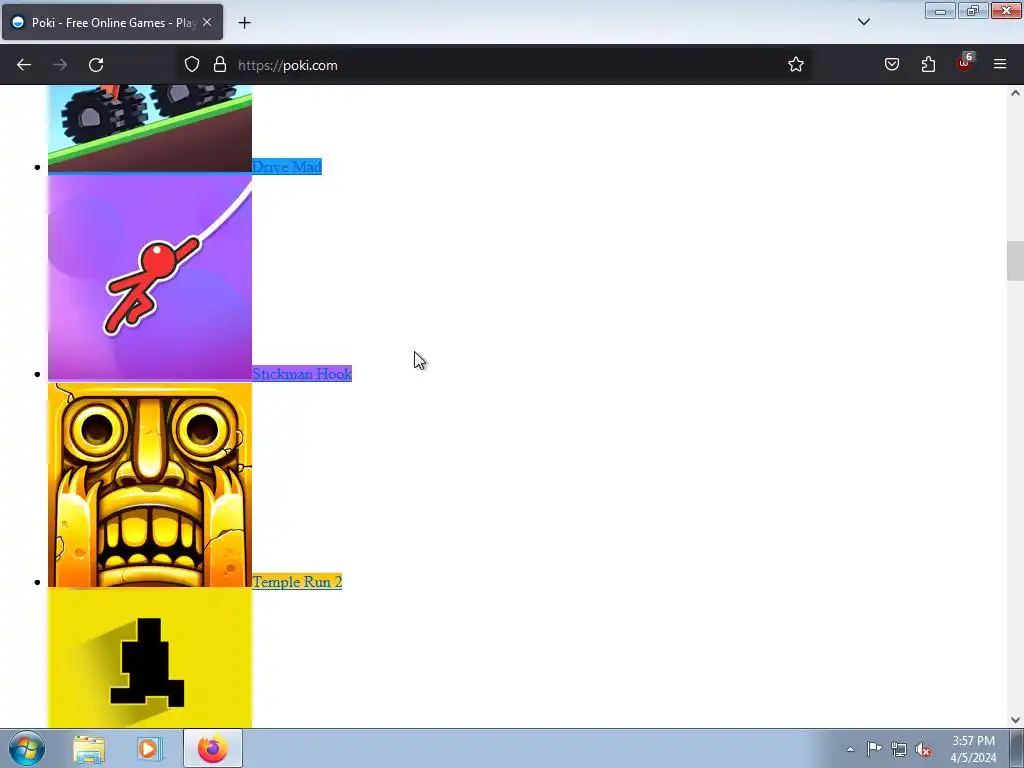Open Firefox application hamburger menu
The height and width of the screenshot is (768, 1024).
click(1000, 65)
